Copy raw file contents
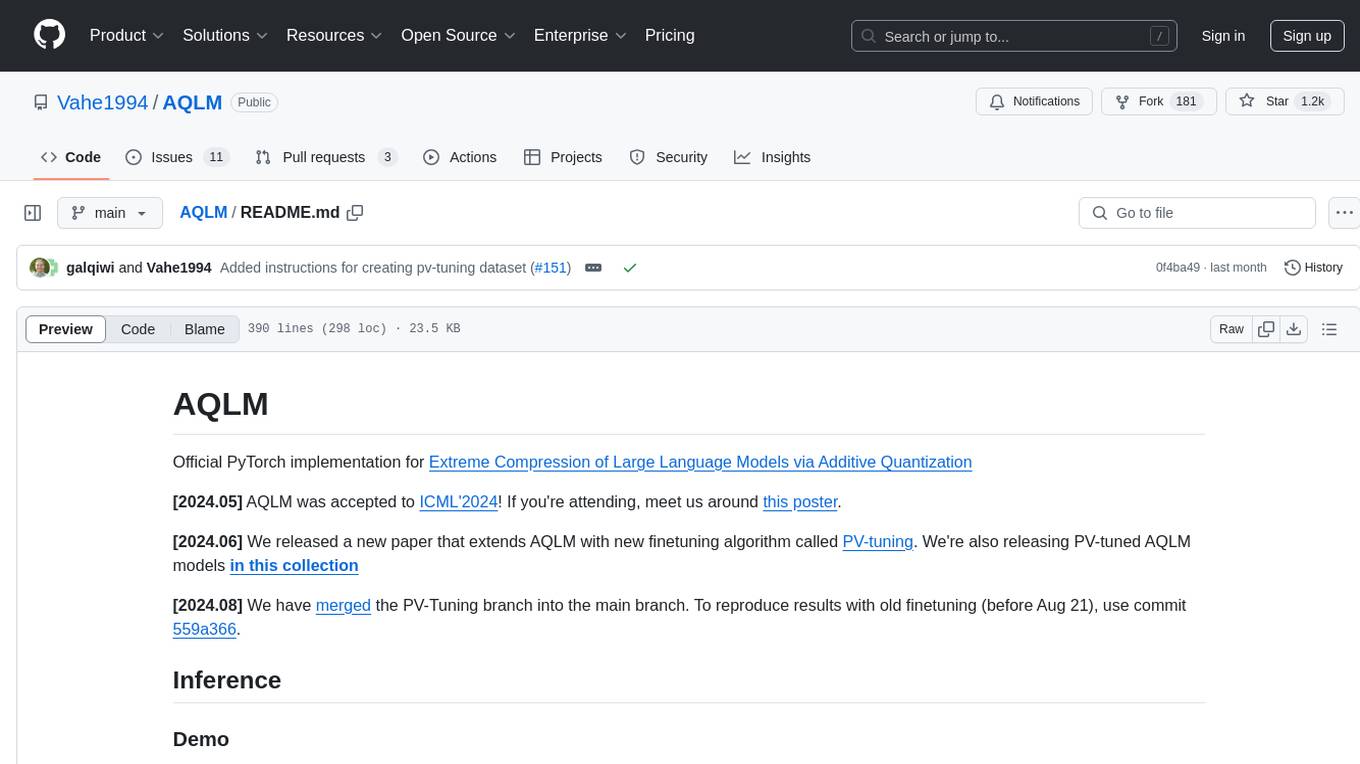The width and height of the screenshot is (1360, 764). pyautogui.click(x=1267, y=329)
